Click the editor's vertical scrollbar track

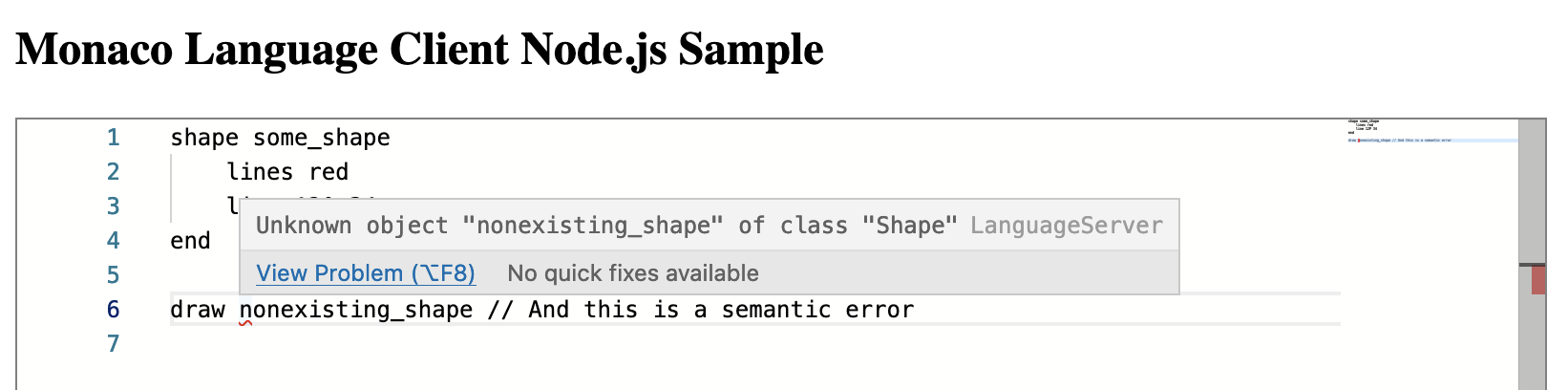pyautogui.click(x=1532, y=191)
